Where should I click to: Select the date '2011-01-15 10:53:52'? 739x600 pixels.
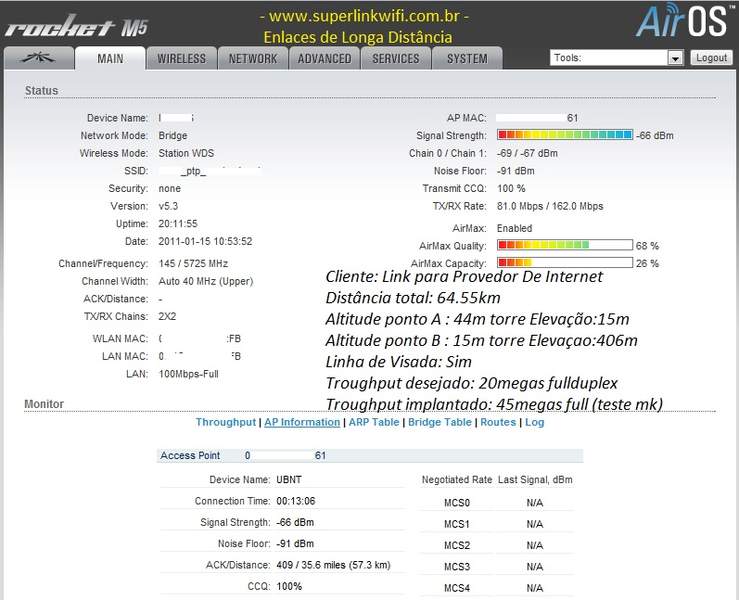click(x=205, y=241)
